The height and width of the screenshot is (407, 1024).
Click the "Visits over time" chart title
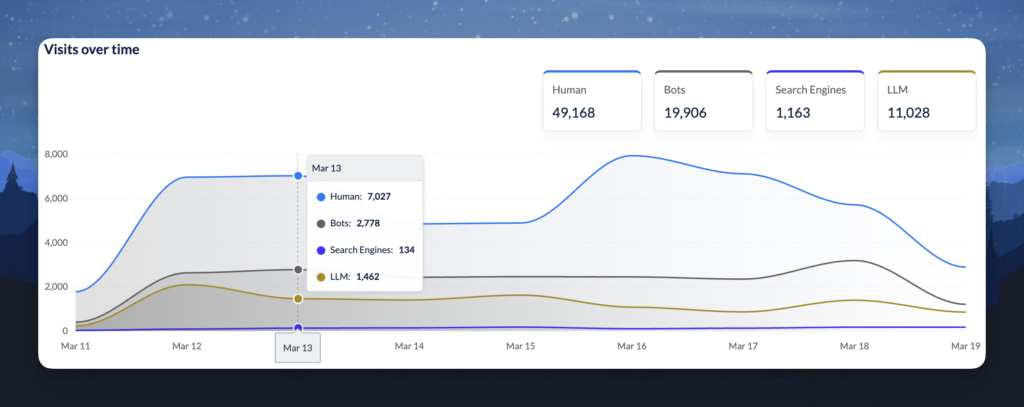[x=91, y=49]
